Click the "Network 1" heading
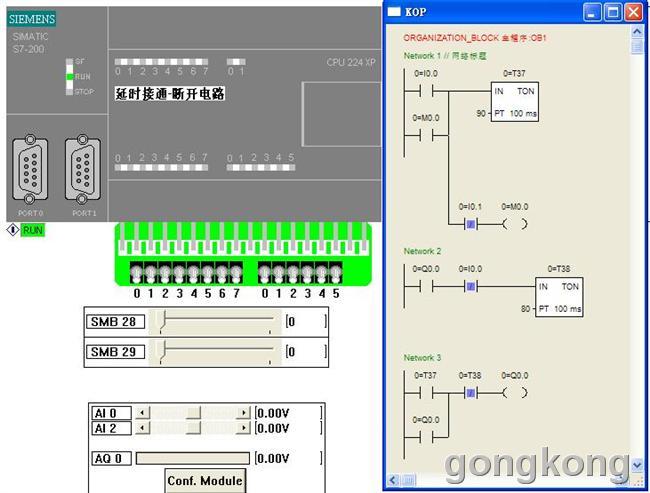The height and width of the screenshot is (493, 650). tap(422, 56)
